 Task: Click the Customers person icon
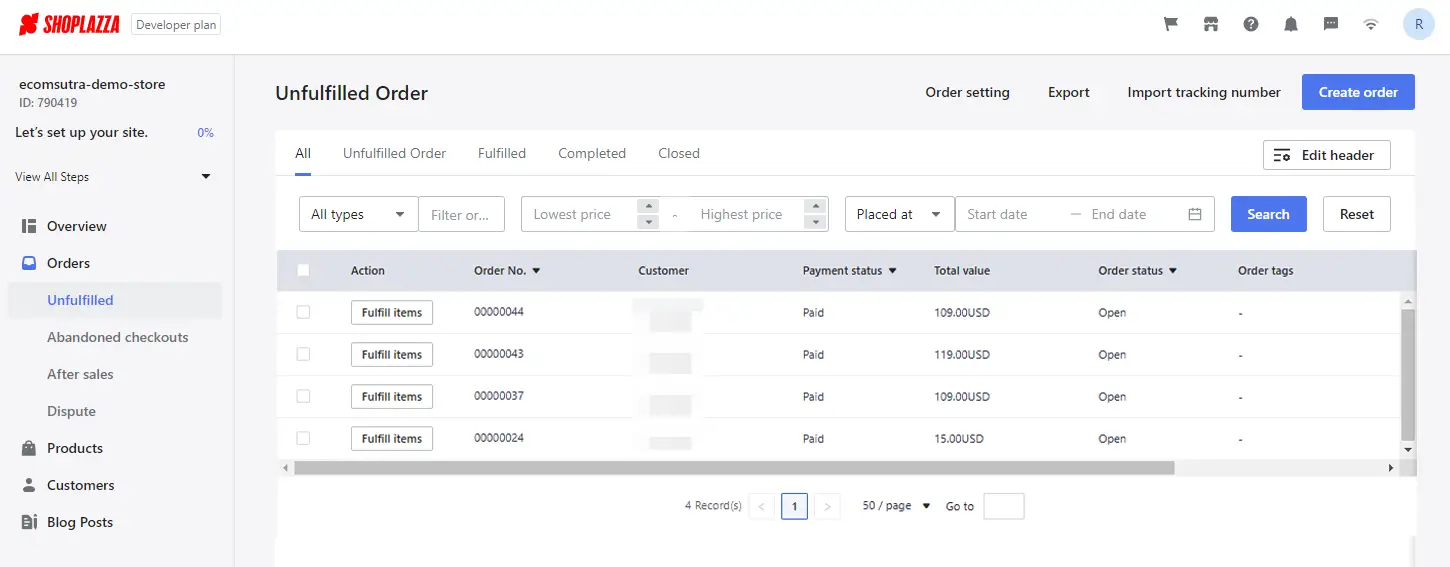(29, 485)
